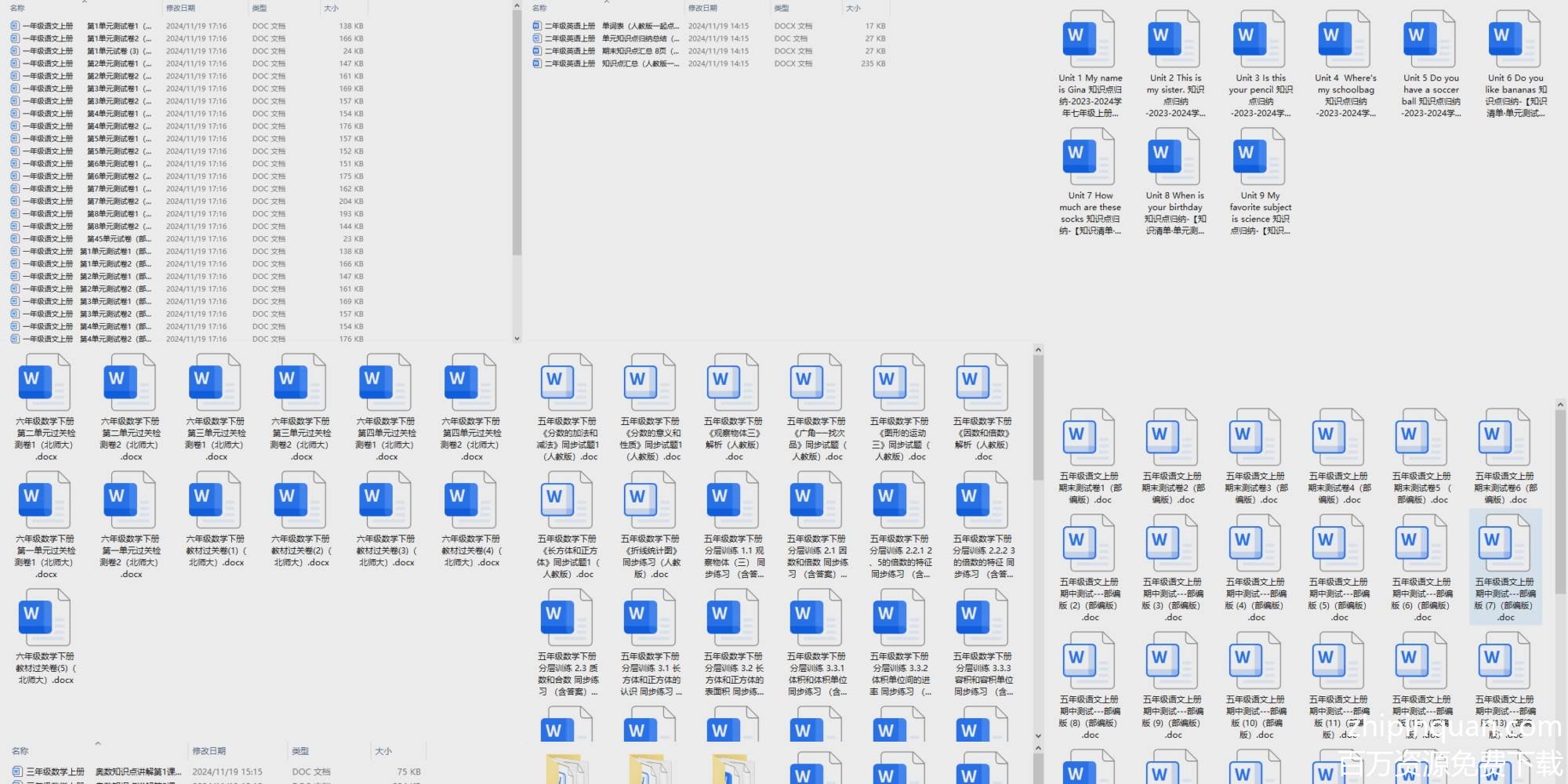
Task: Sort the bottom 三年级 list by 类型 column
Action: coord(300,751)
